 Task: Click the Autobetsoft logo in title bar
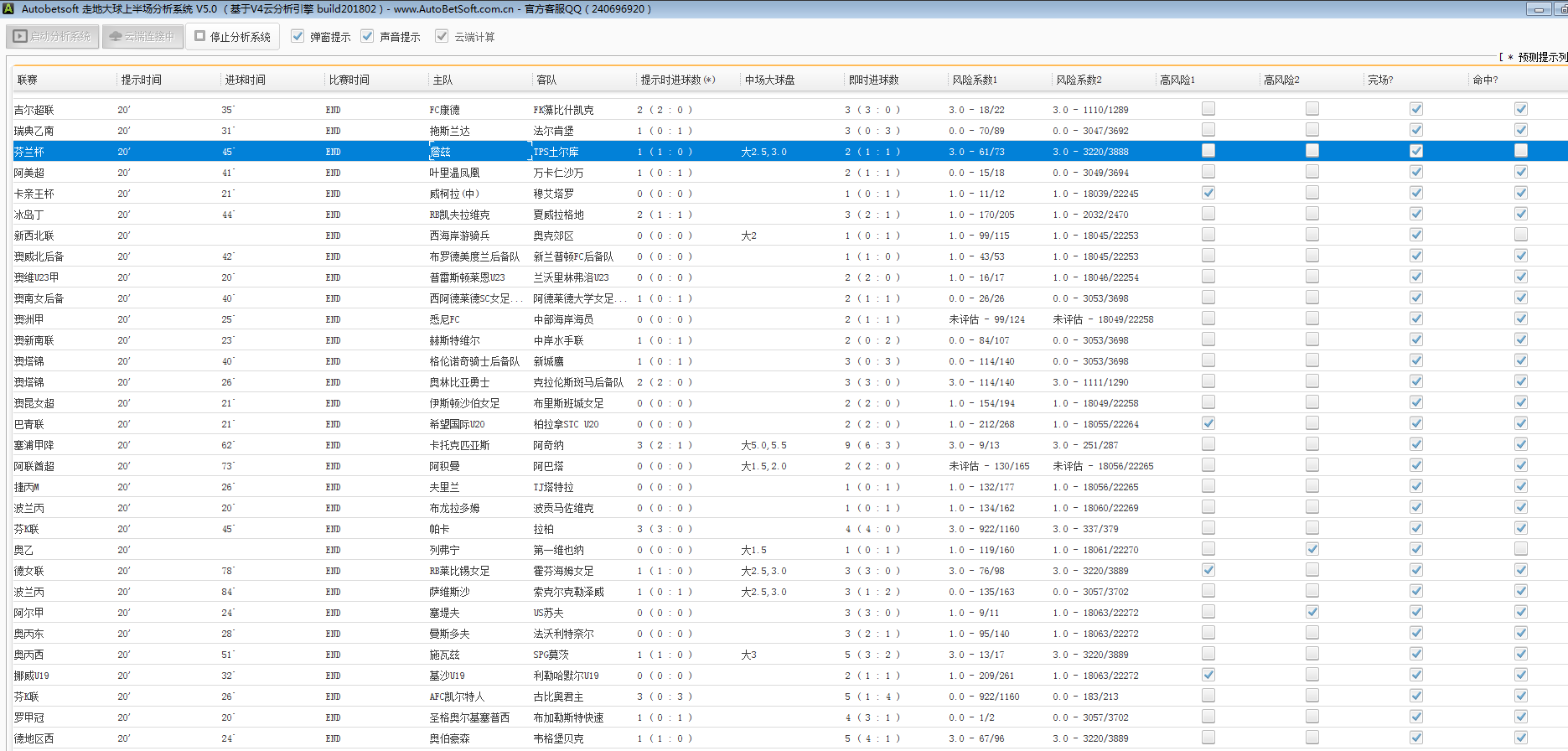(8, 8)
